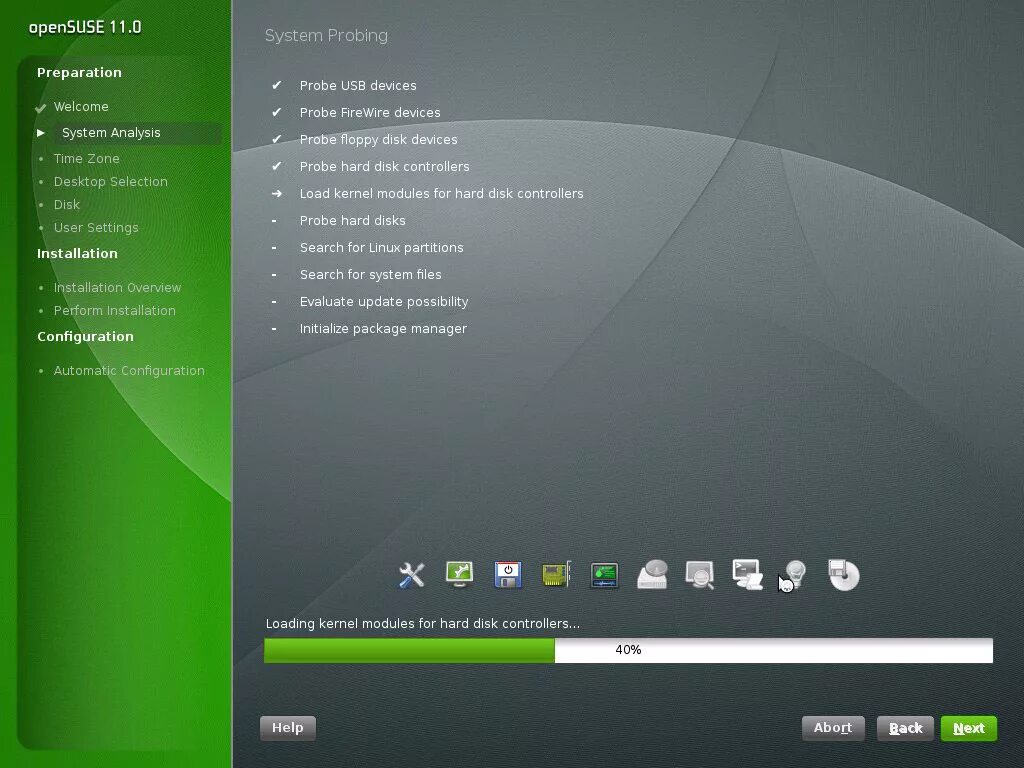Click the light bulb icon

(795, 575)
